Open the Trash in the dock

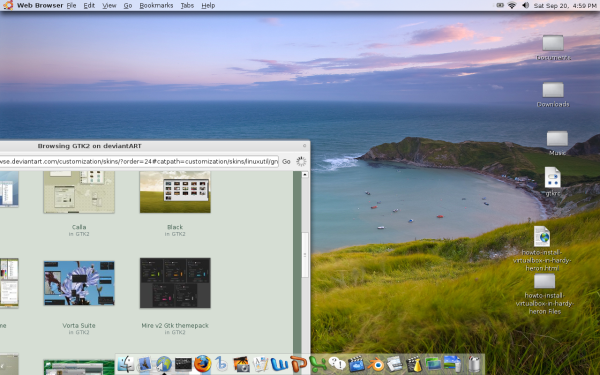[x=474, y=364]
